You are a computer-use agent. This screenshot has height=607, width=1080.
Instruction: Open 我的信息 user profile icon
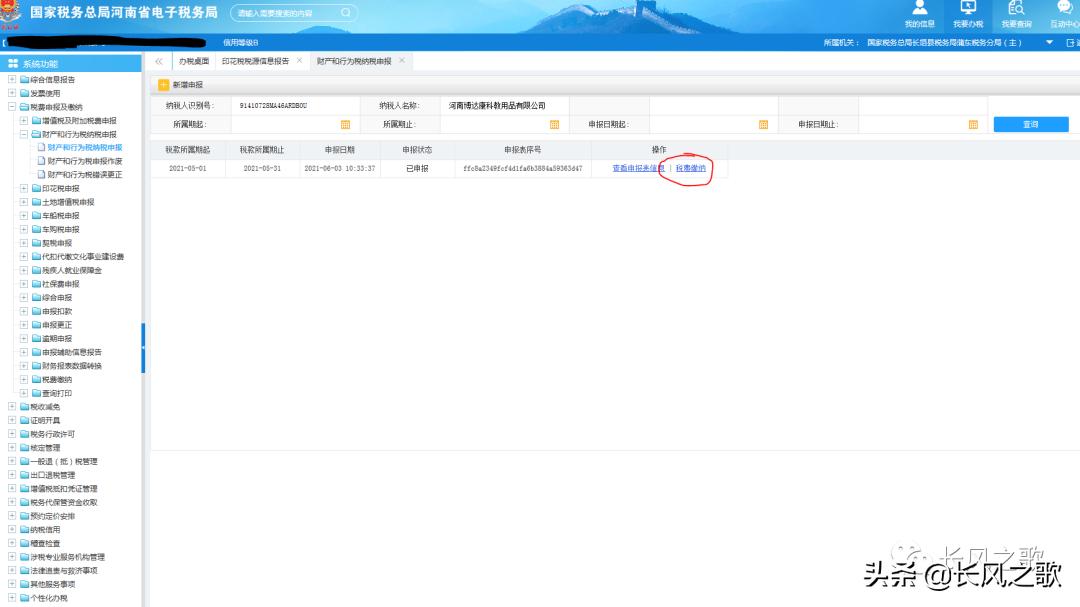pyautogui.click(x=919, y=9)
